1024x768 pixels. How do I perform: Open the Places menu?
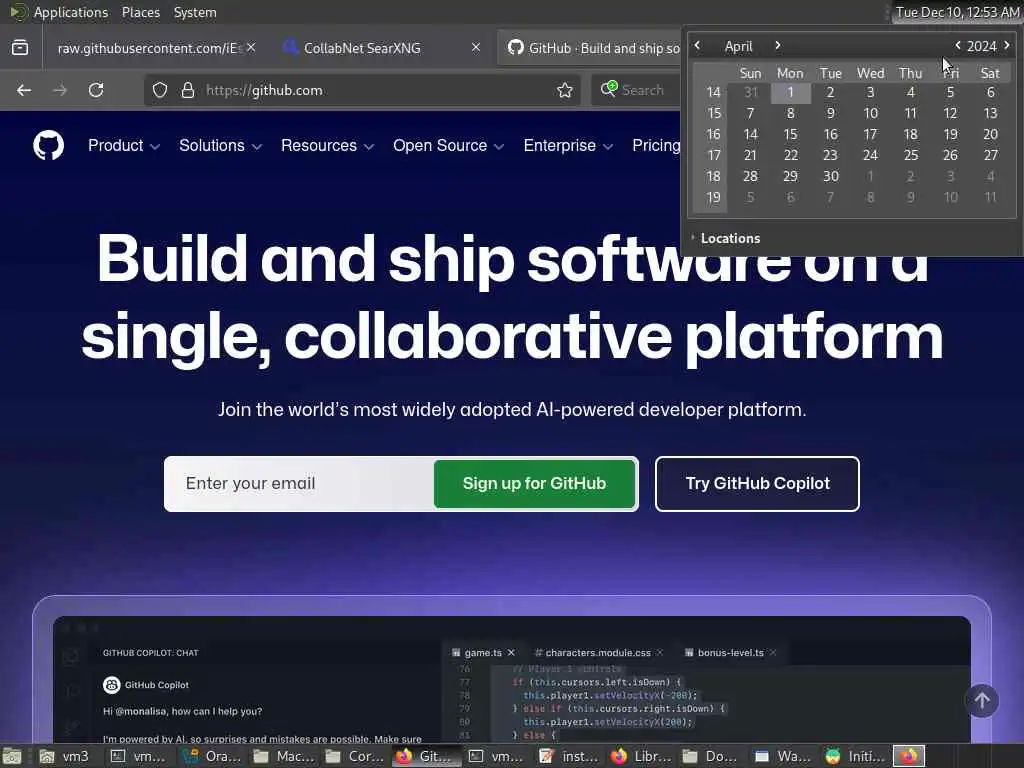140,12
